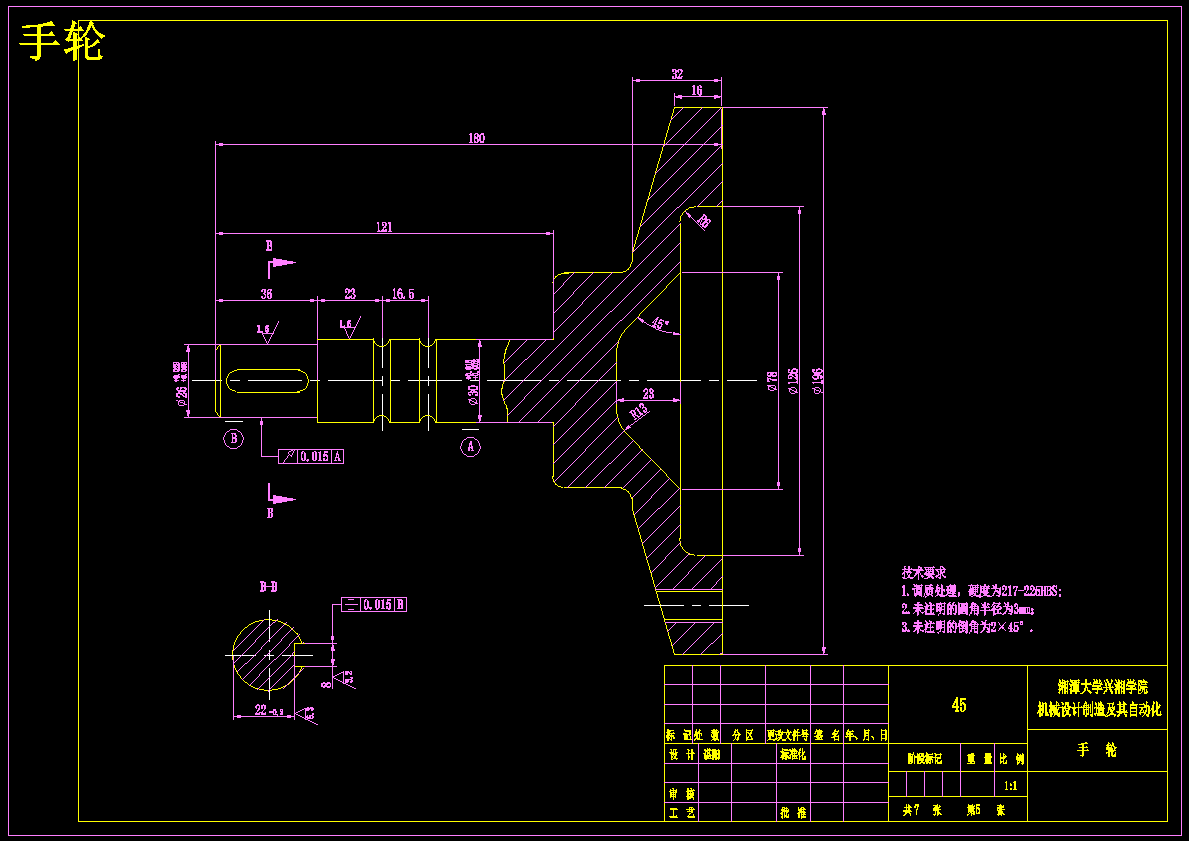The width and height of the screenshot is (1189, 841).
Task: Click the 0.015 B symmetry tolerance frame
Action: pyautogui.click(x=374, y=604)
